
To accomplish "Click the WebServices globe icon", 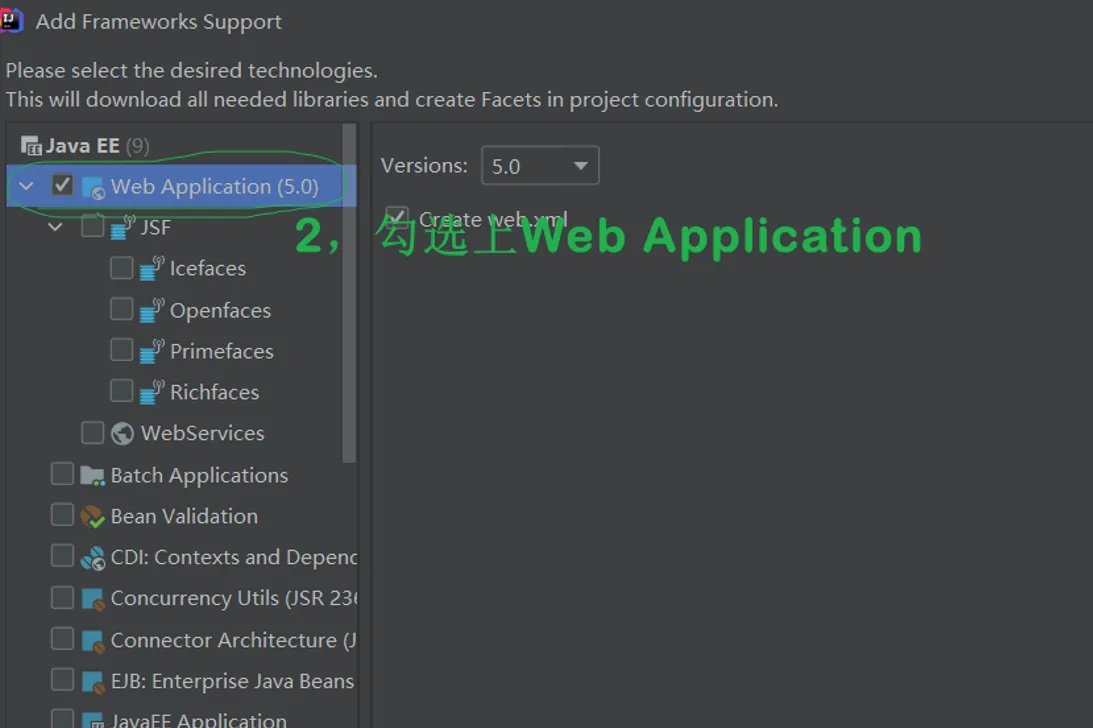I will click(123, 434).
